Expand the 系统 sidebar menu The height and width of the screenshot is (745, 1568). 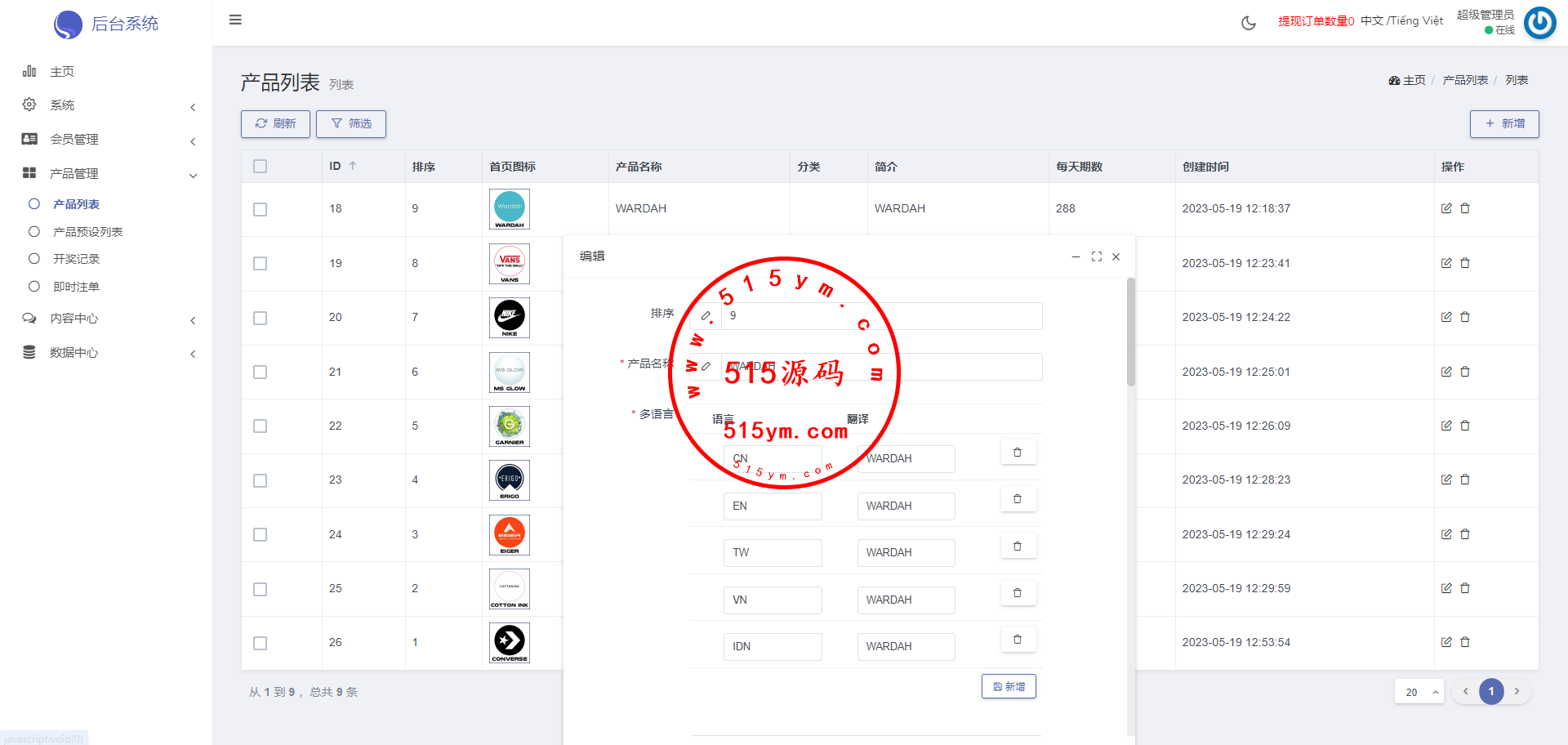tap(109, 105)
